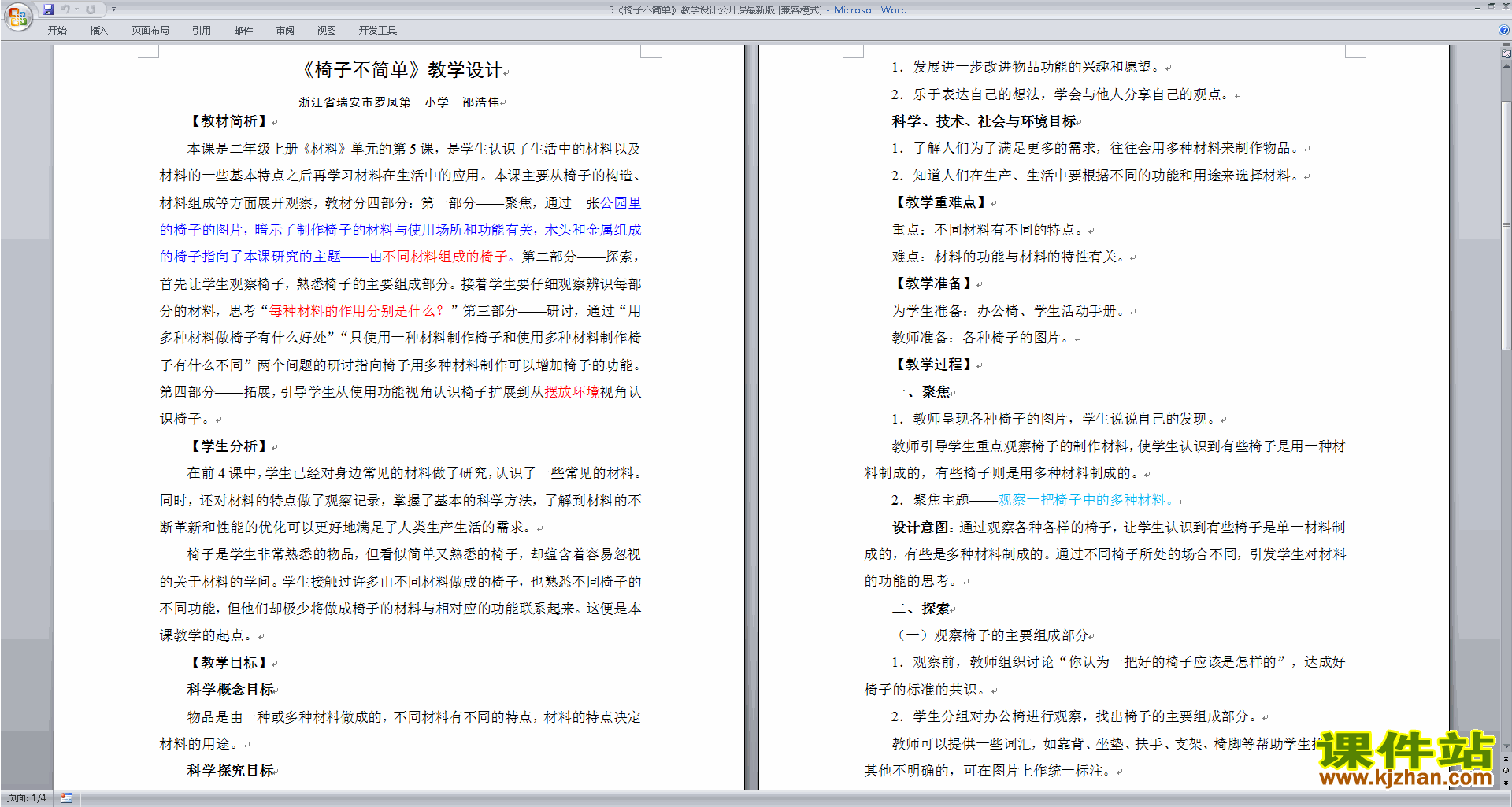Click the 二、探索 section heading
Screen dimensions: 1512x807
pyautogui.click(x=921, y=609)
